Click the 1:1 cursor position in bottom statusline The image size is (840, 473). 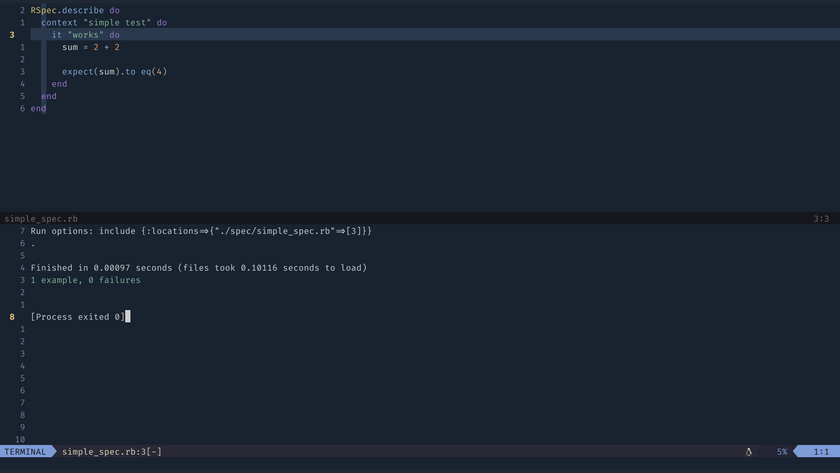[821, 452]
